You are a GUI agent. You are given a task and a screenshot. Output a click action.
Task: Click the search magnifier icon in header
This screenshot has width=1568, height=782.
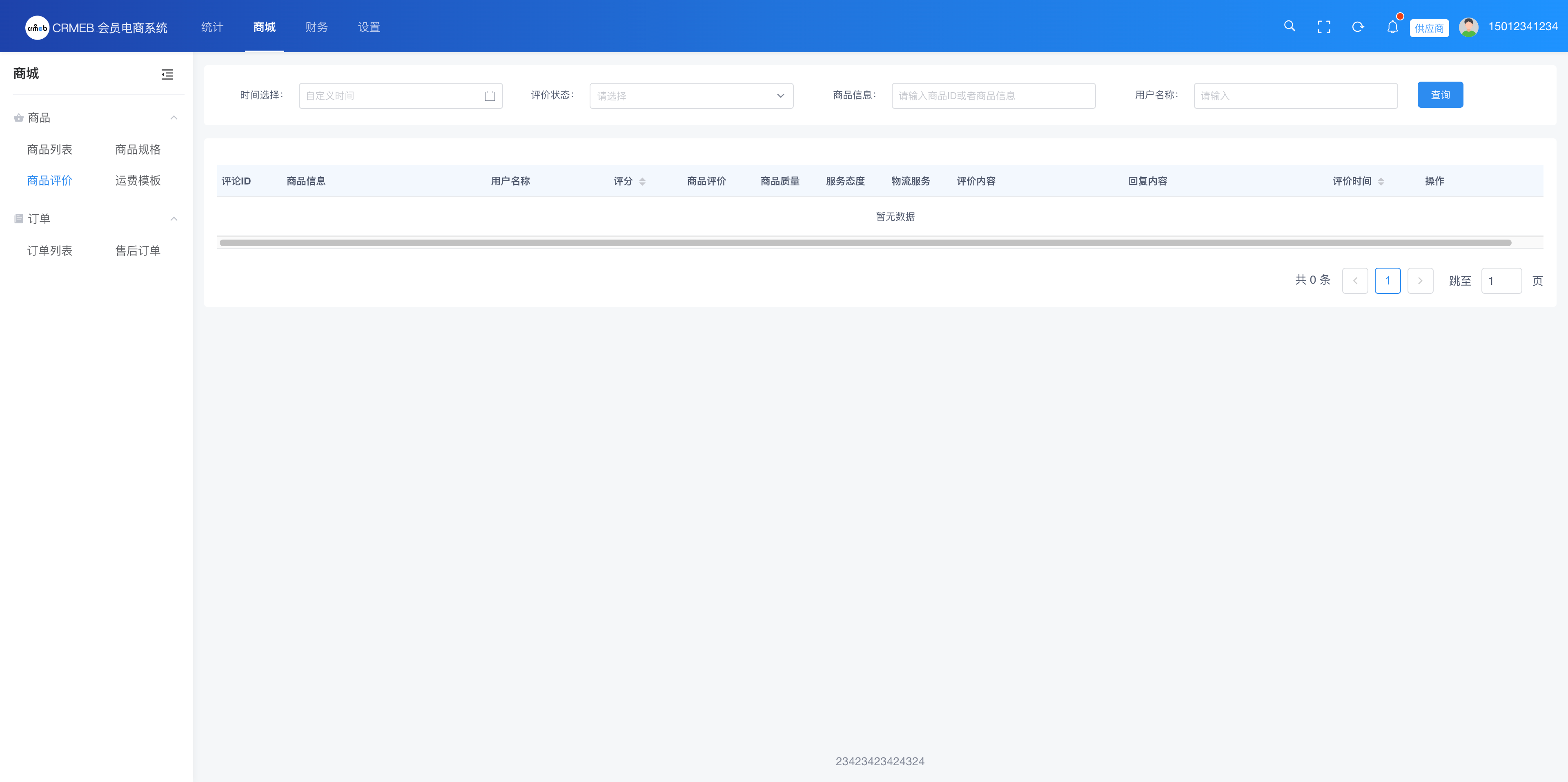1289,26
